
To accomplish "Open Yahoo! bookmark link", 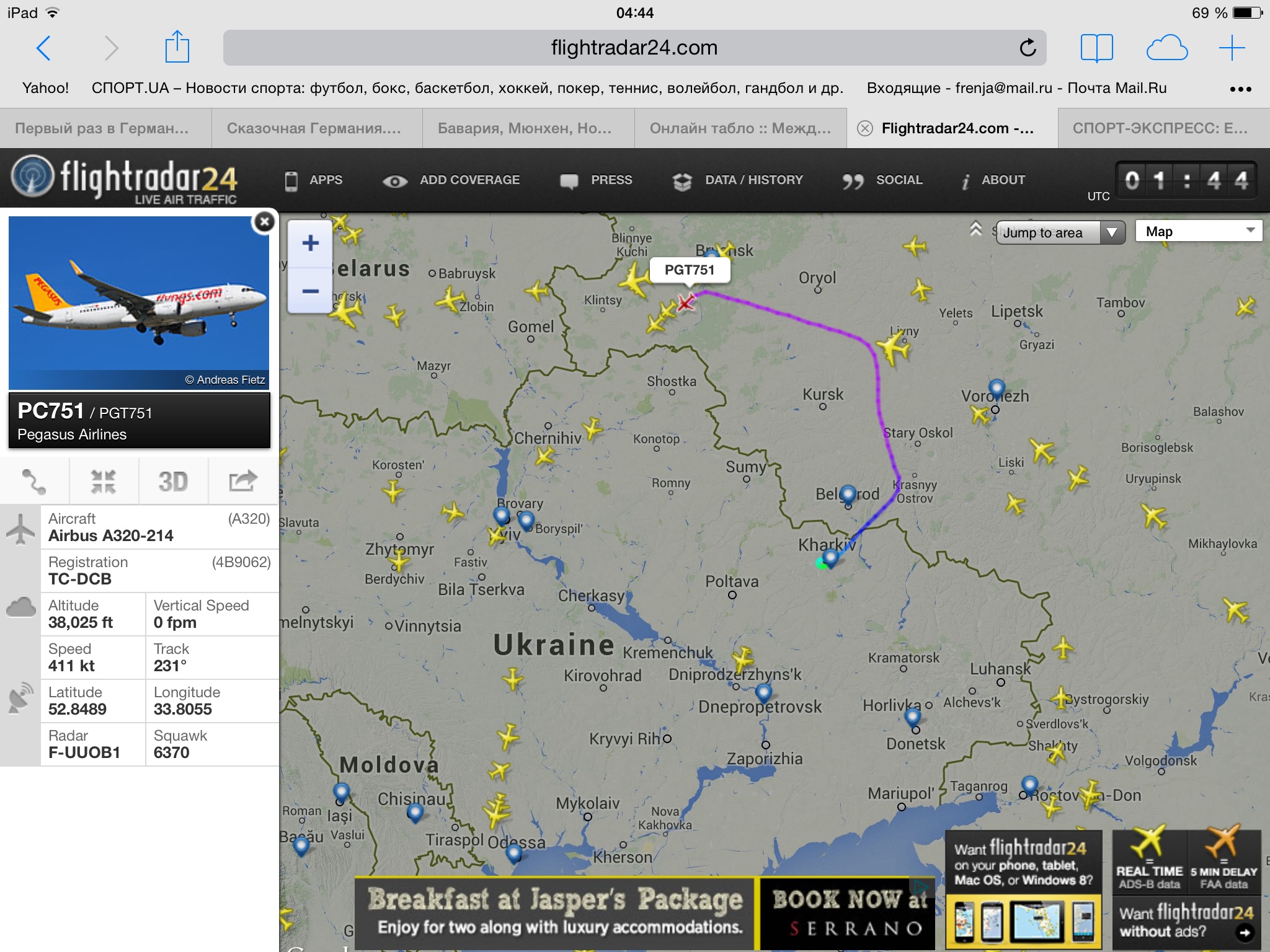I will [x=45, y=88].
